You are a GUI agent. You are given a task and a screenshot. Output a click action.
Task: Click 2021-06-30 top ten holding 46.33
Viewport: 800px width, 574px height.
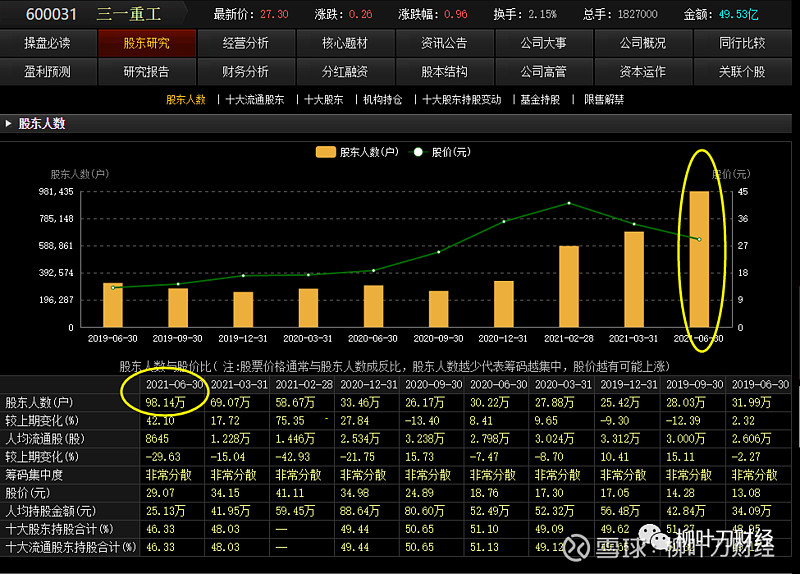click(x=160, y=529)
